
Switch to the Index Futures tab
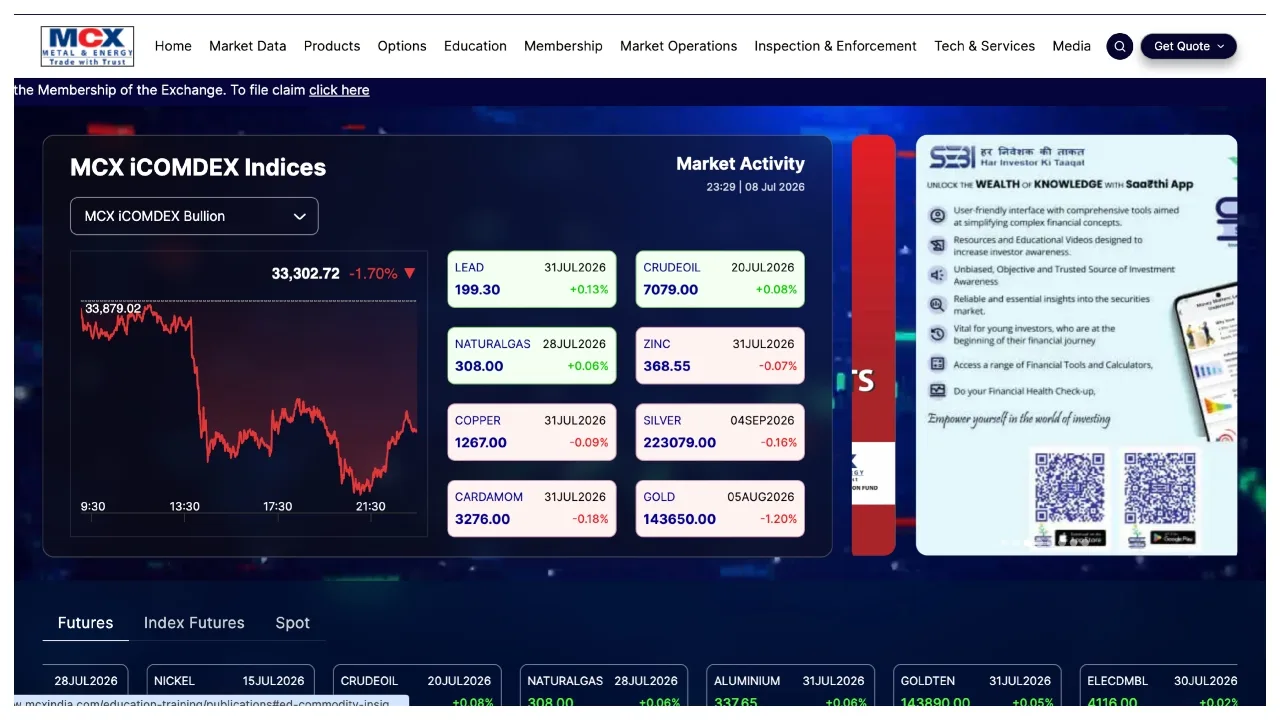(194, 623)
